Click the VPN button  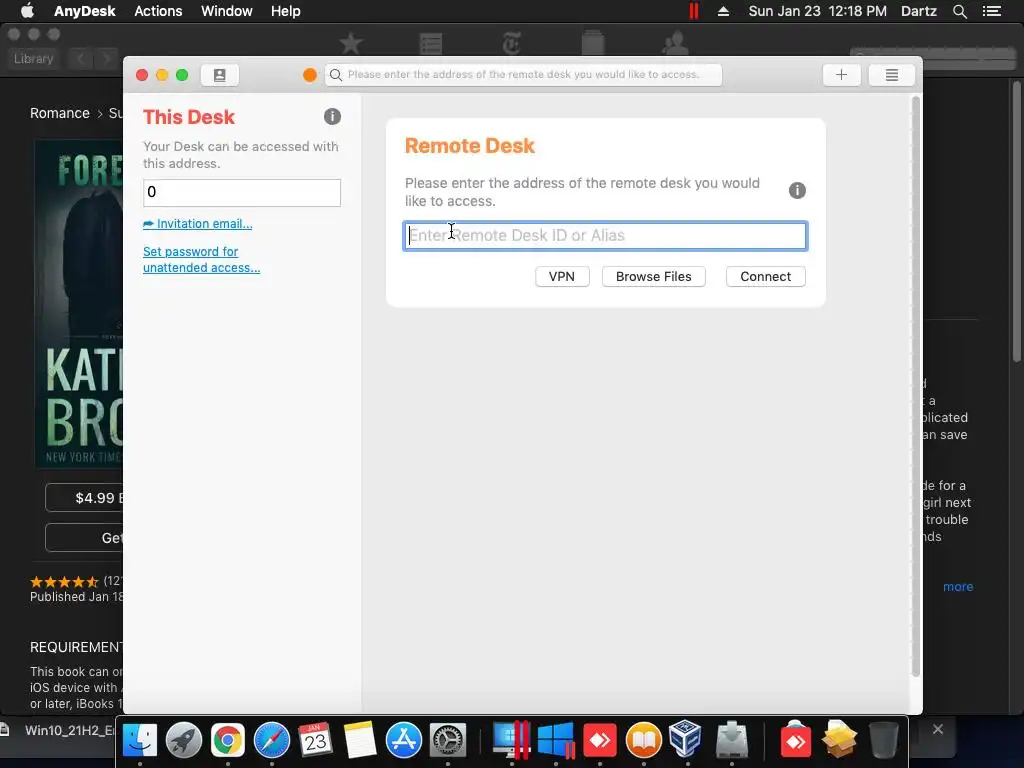(562, 276)
